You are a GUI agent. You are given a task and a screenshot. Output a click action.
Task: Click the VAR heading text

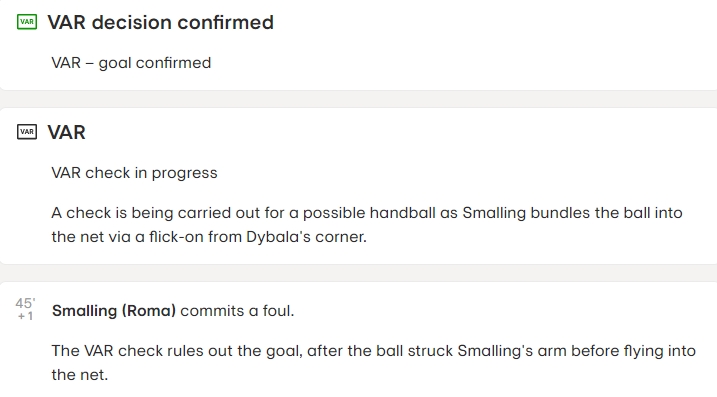click(x=67, y=132)
